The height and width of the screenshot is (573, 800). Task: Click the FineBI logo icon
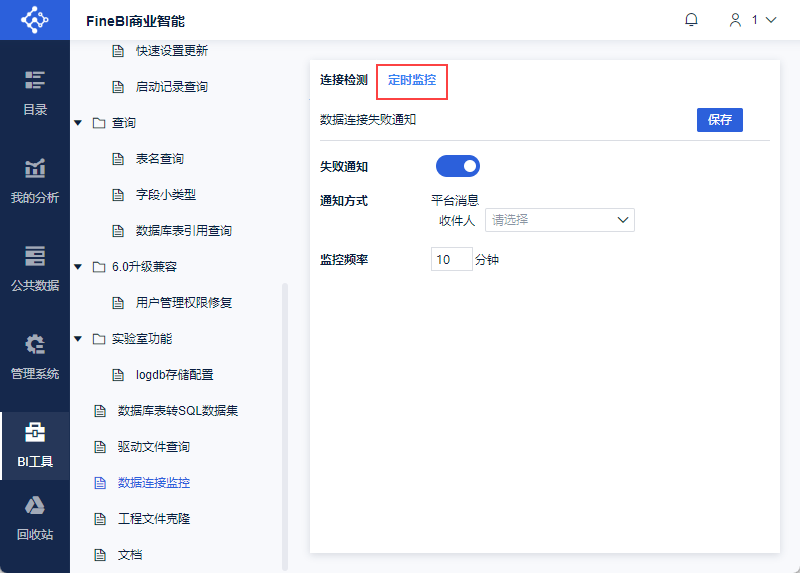click(34, 20)
